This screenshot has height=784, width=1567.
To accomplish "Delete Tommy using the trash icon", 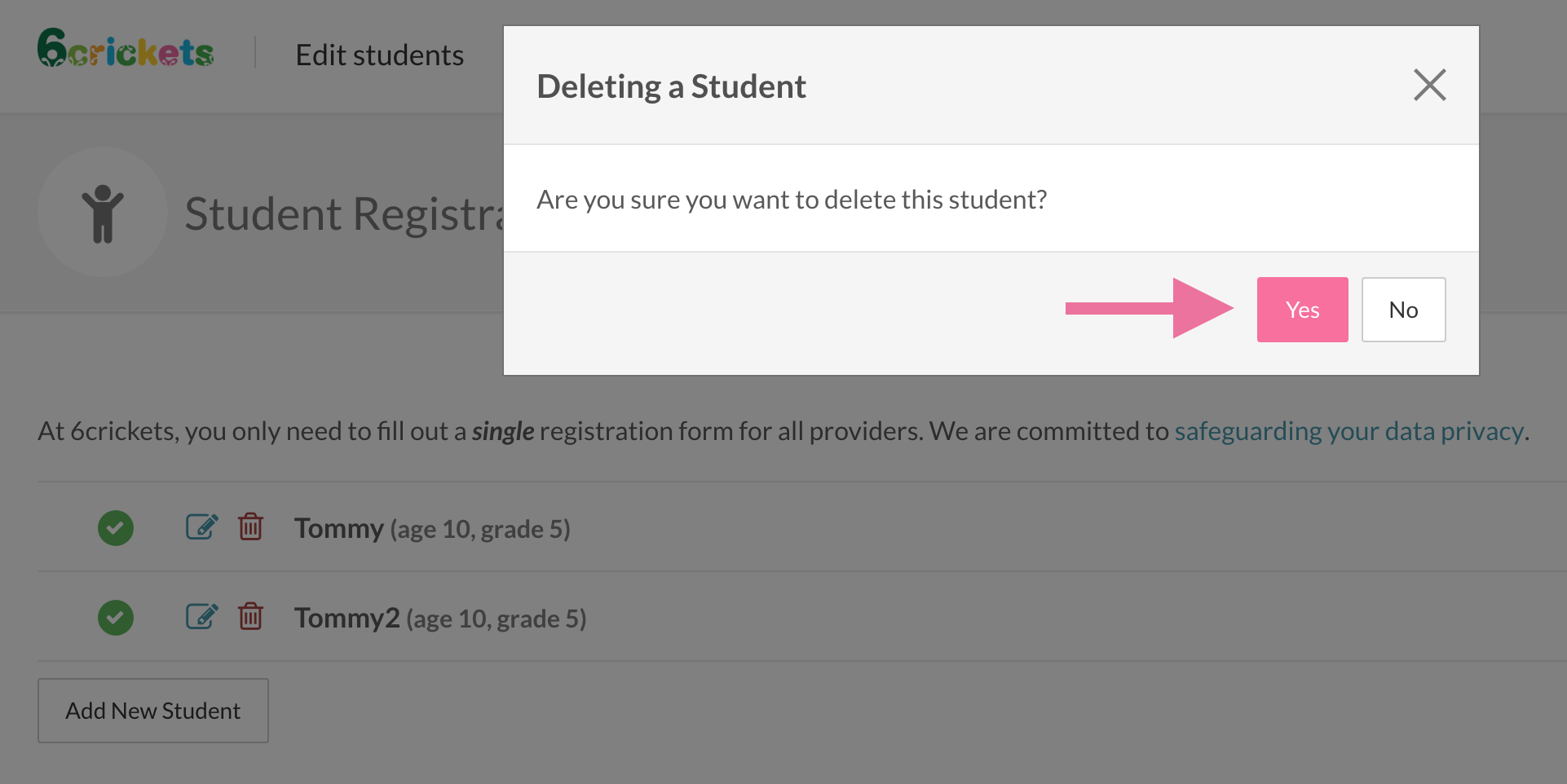I will 250,527.
